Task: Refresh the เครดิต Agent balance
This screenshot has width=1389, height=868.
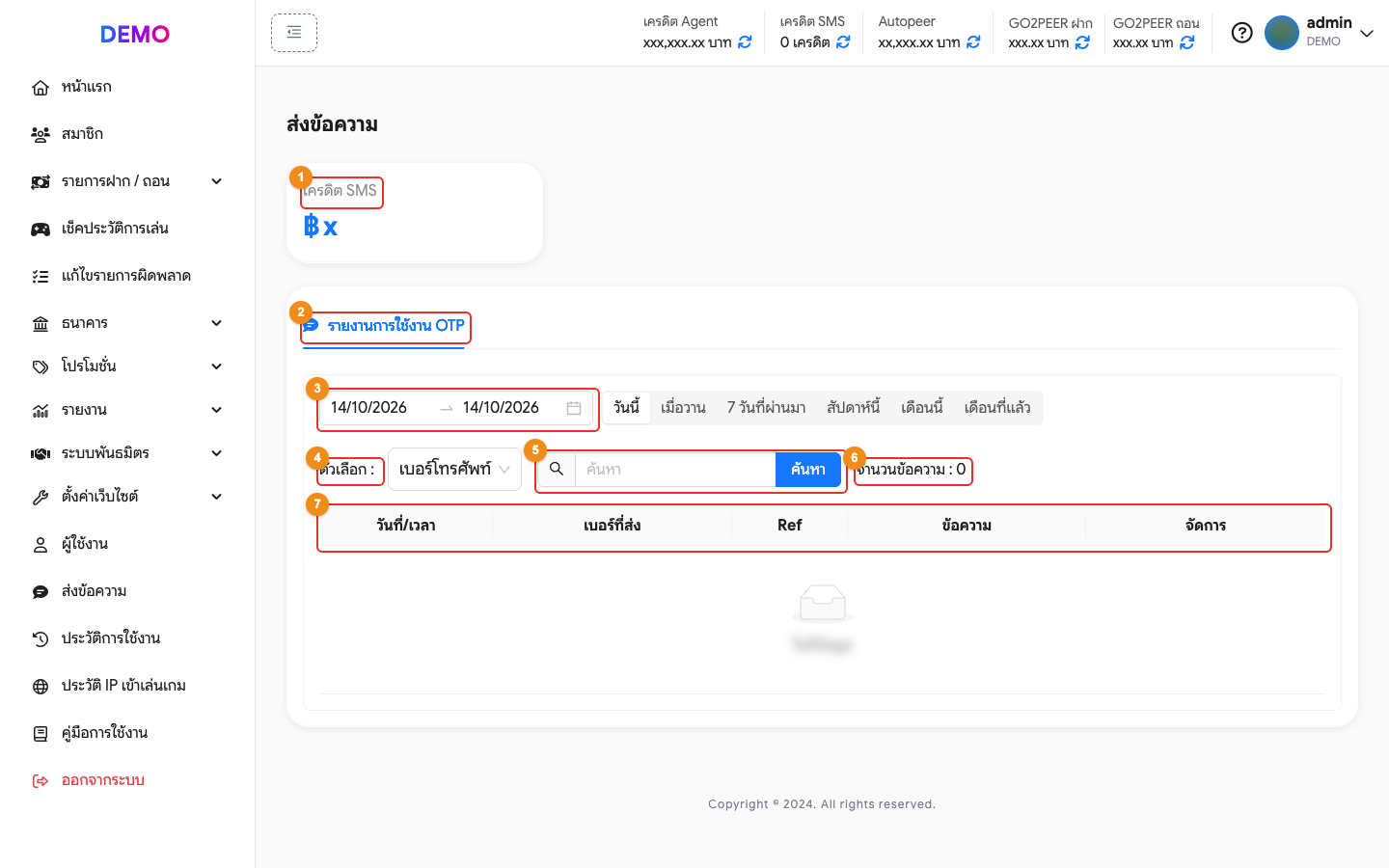Action: (x=745, y=42)
